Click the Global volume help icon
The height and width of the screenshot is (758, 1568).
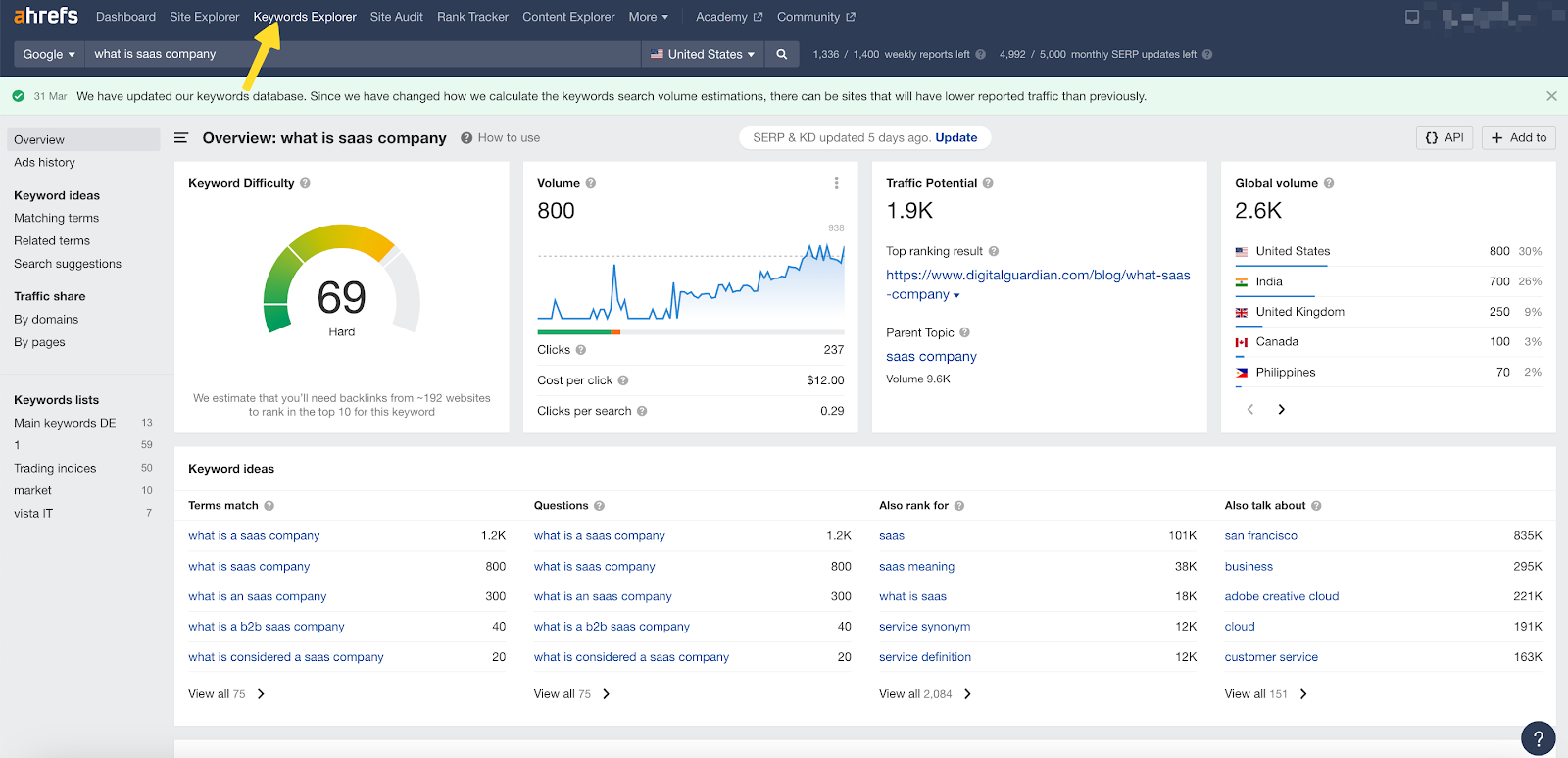tap(1329, 183)
